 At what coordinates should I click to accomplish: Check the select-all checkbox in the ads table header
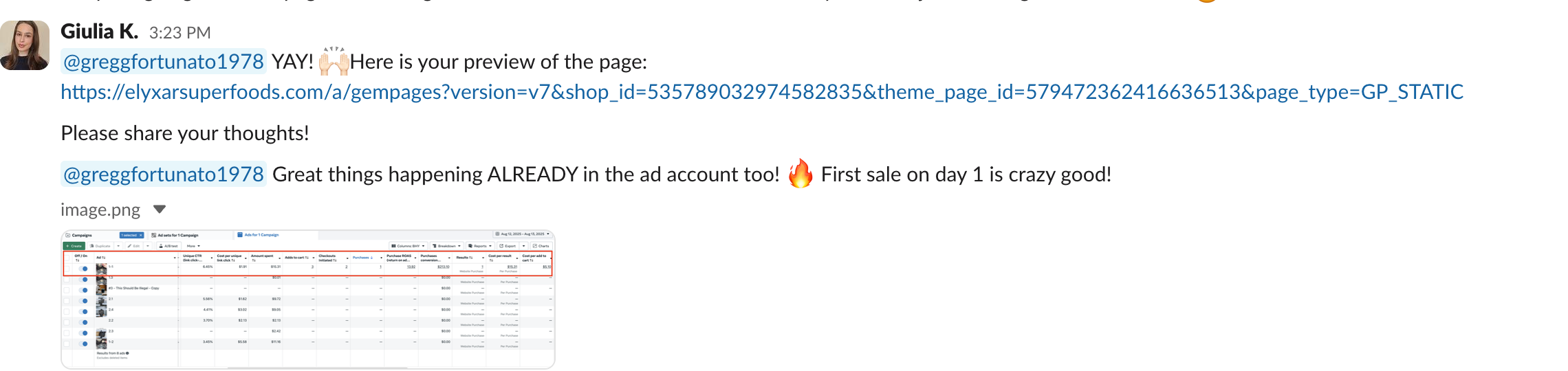click(x=67, y=258)
